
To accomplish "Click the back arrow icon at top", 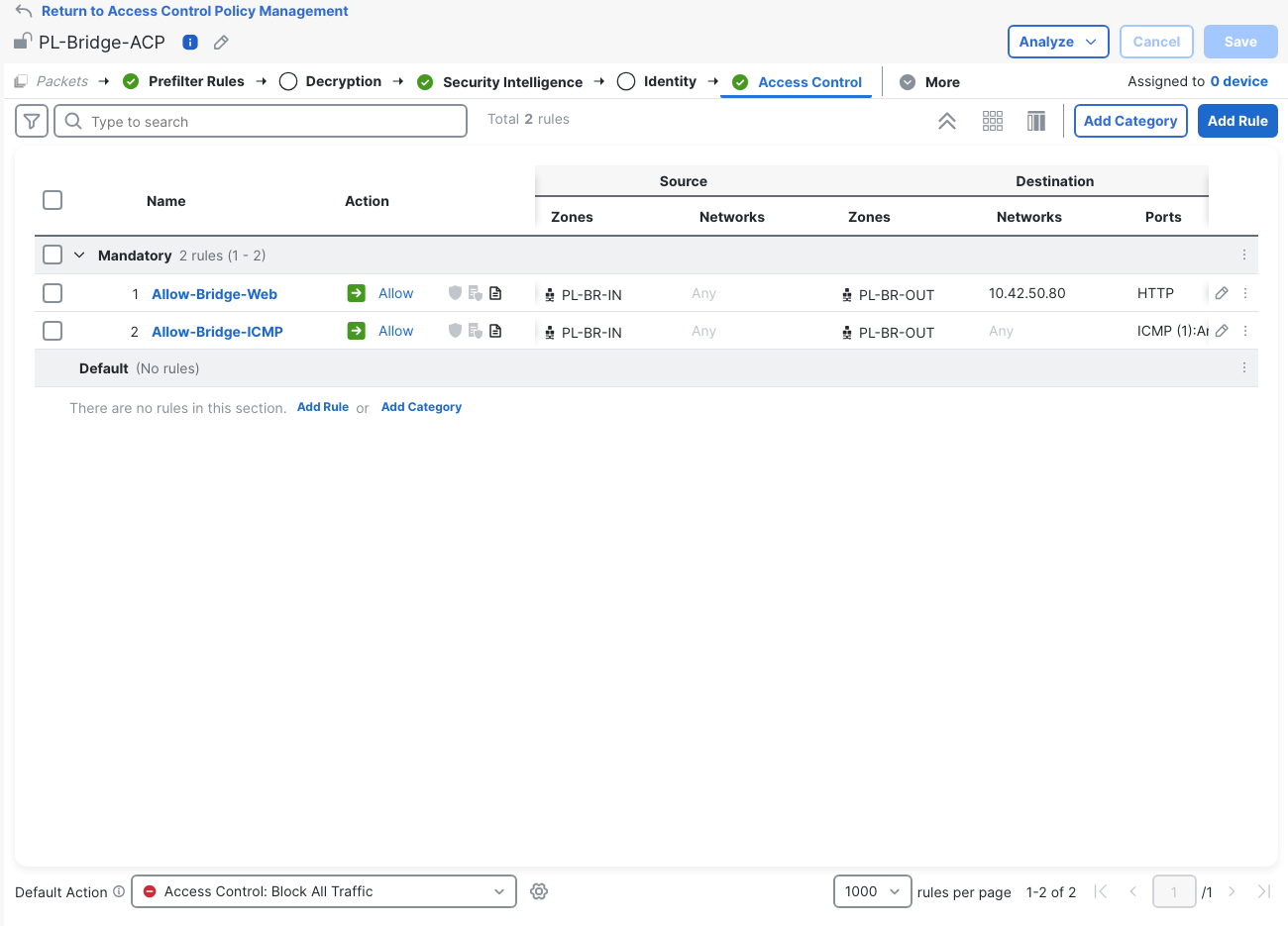I will tap(24, 11).
